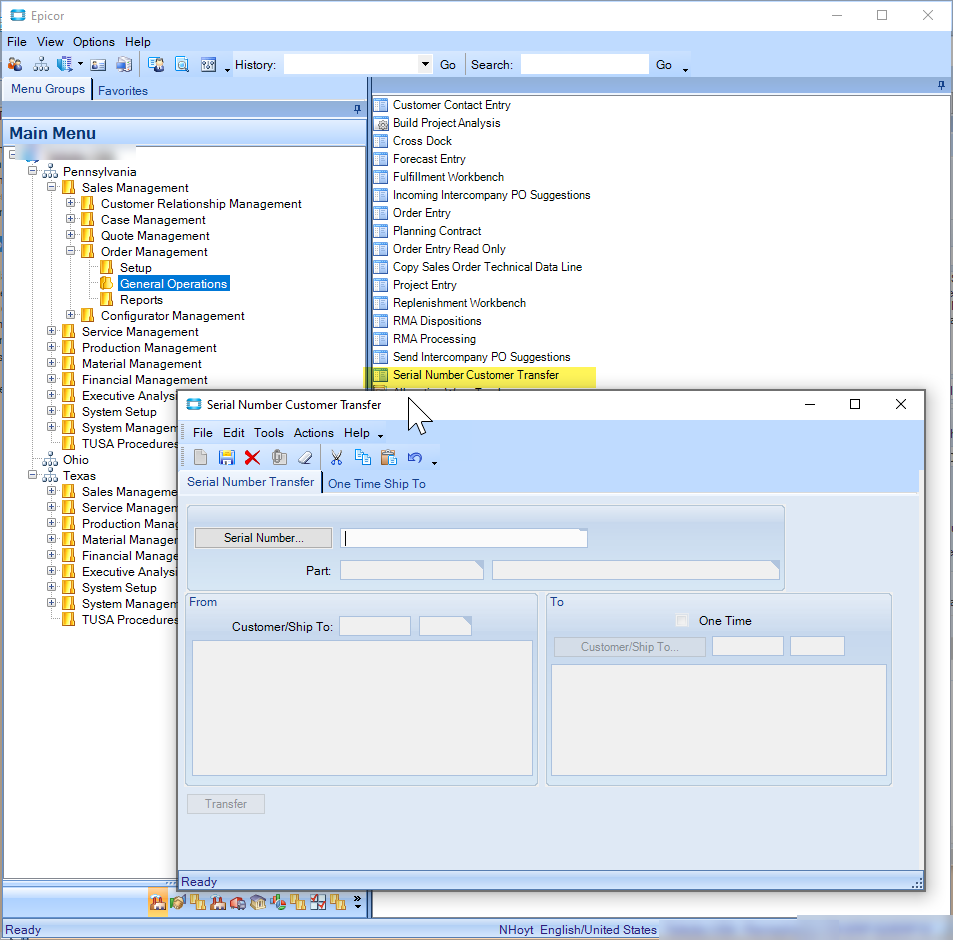Click the eraser Clear icon
Screen dimensions: 953x940
coord(305,458)
